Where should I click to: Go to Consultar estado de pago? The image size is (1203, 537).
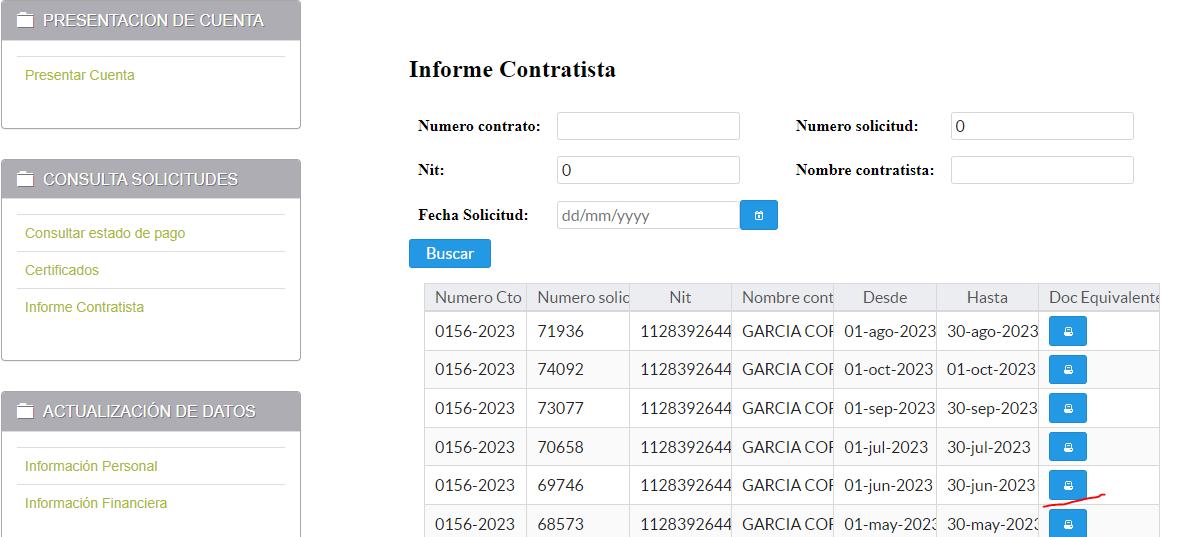pyautogui.click(x=105, y=233)
